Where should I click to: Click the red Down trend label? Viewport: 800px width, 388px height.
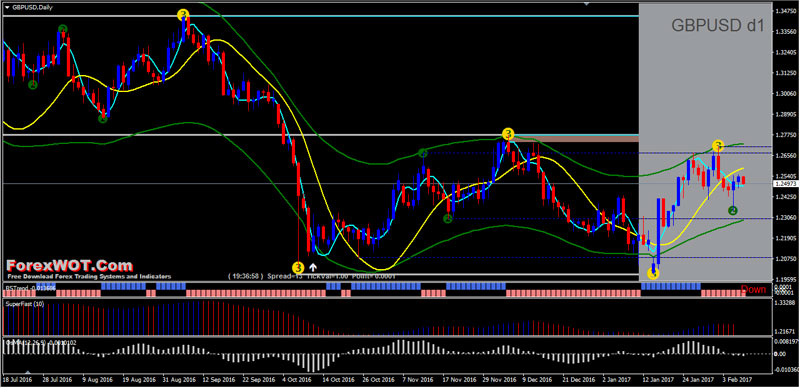tap(754, 289)
